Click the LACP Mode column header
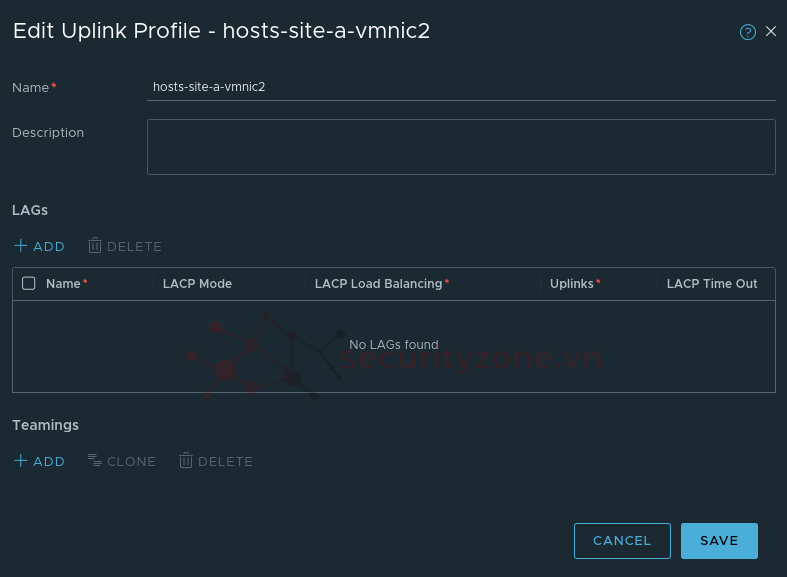The image size is (787, 577). [x=197, y=284]
